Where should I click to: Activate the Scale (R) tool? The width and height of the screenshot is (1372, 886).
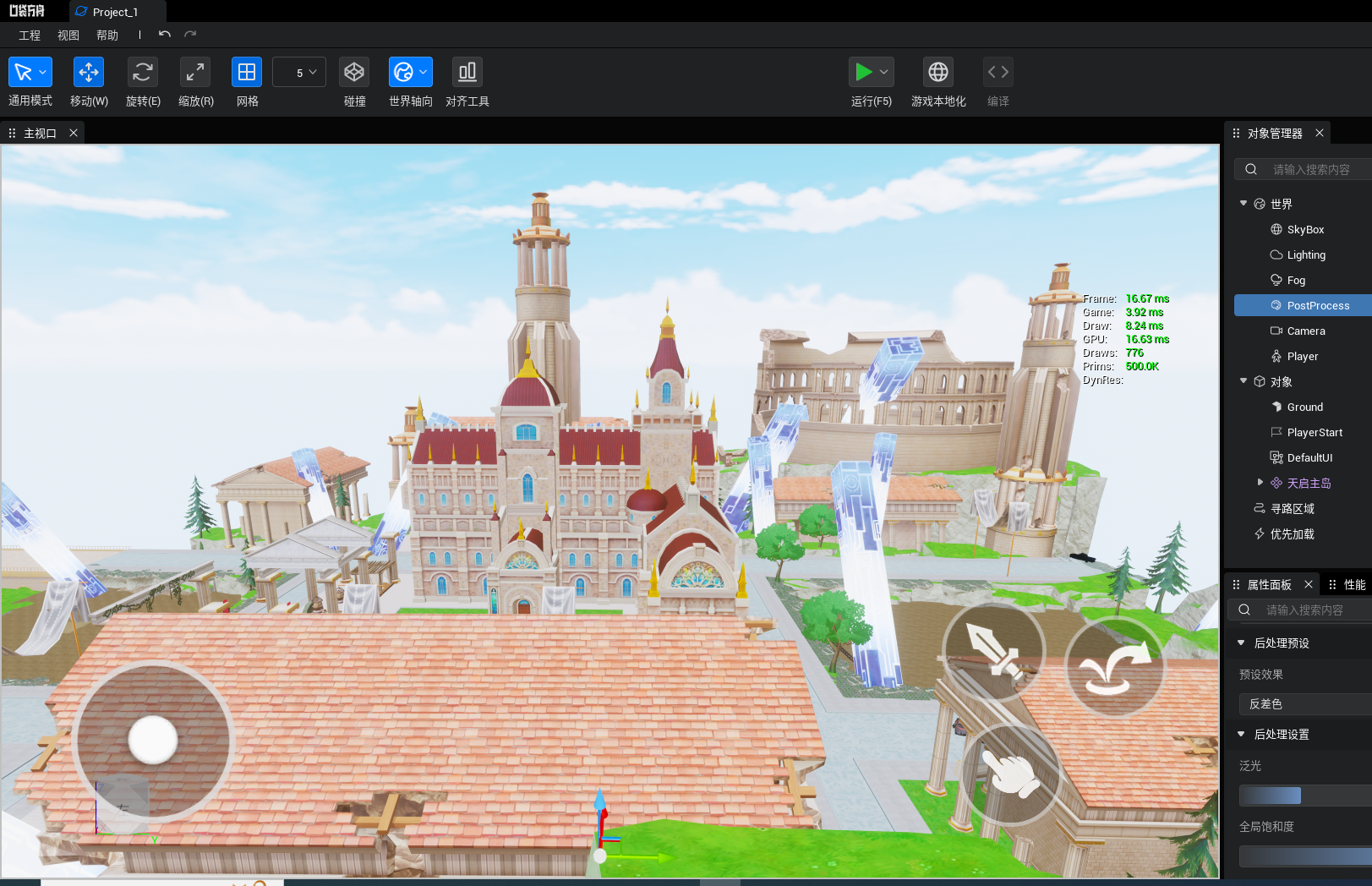[195, 72]
